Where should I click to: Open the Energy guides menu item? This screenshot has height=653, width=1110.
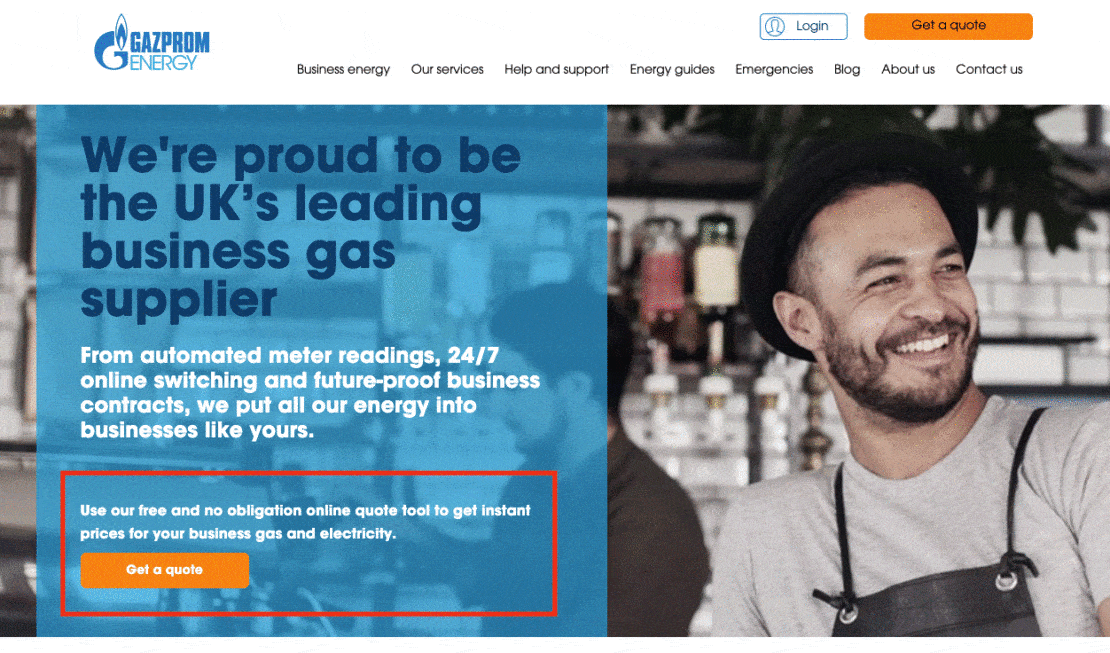point(672,69)
